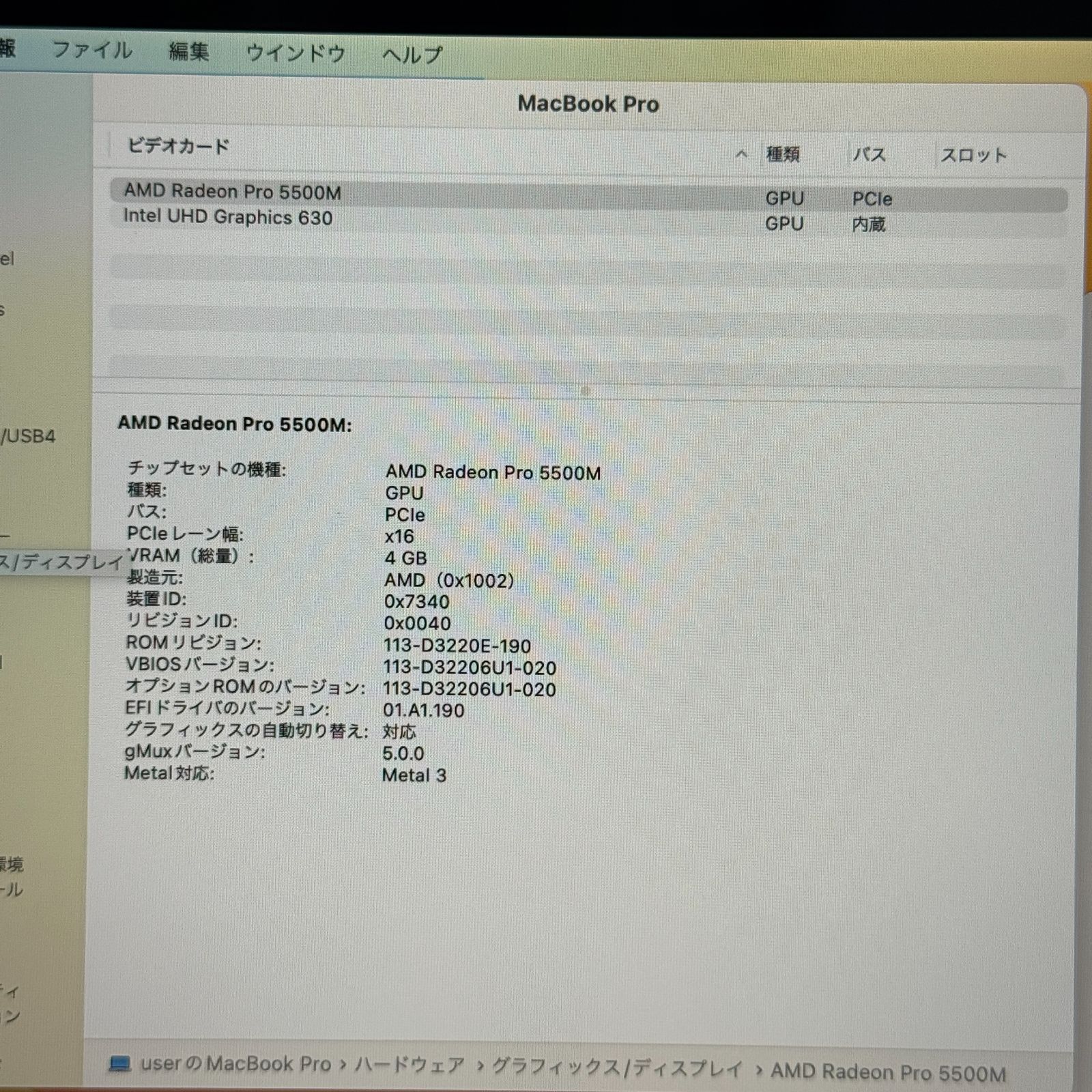The image size is (1092, 1092).
Task: Click AMD Radeon Pro 5500M in path bar
Action: point(888,1073)
